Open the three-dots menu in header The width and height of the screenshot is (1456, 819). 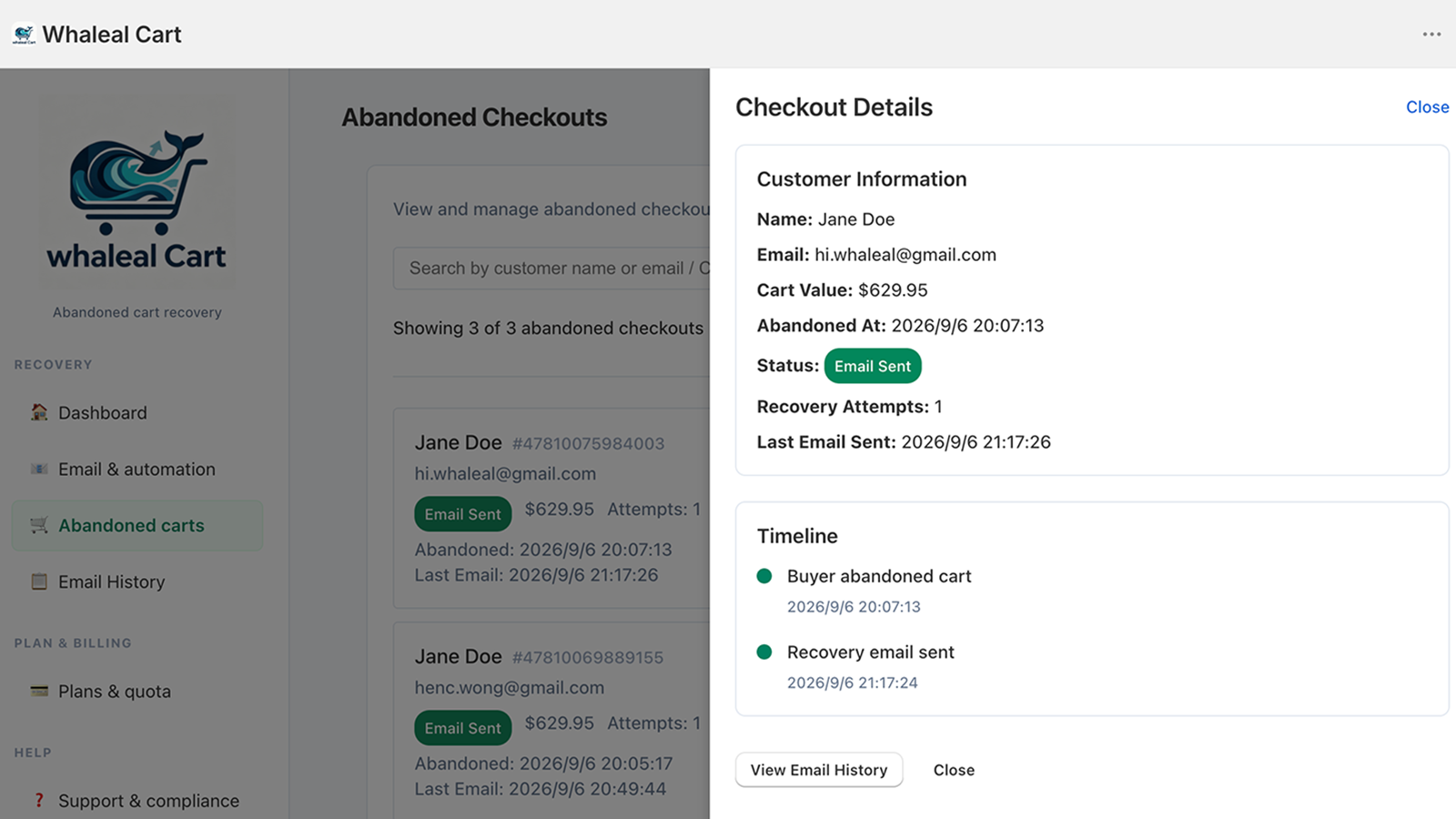[x=1431, y=35]
